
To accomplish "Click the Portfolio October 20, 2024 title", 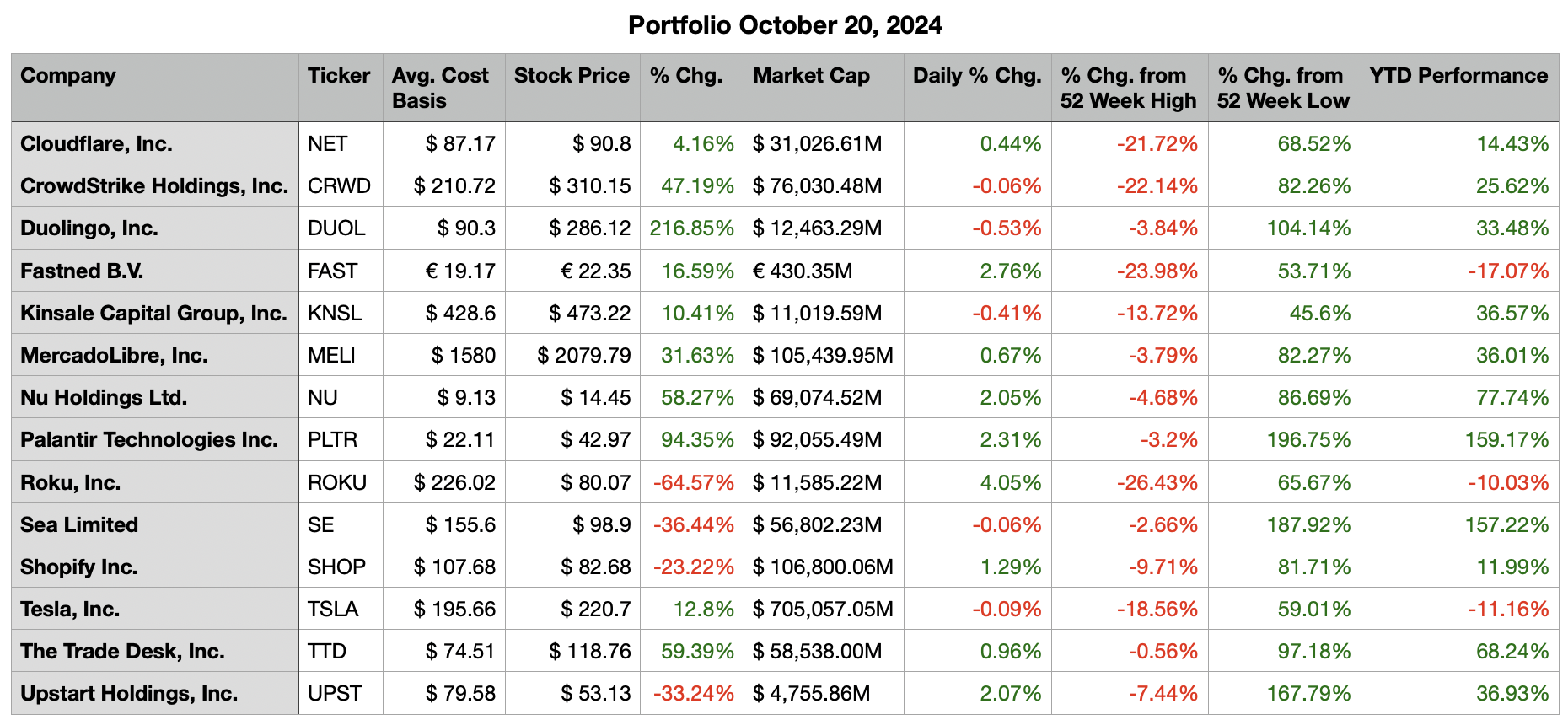I will point(785,25).
